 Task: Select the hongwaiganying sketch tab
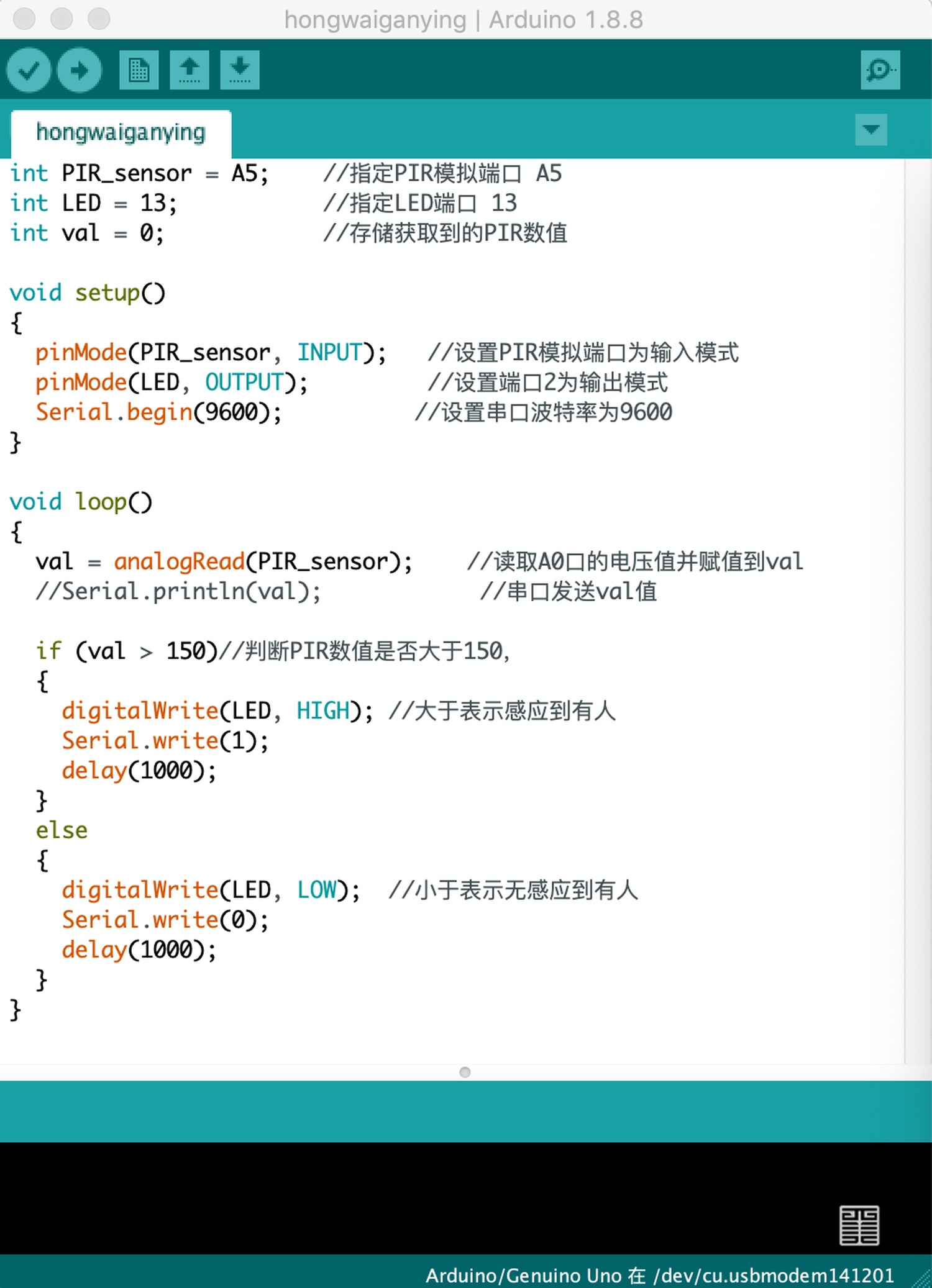[121, 133]
